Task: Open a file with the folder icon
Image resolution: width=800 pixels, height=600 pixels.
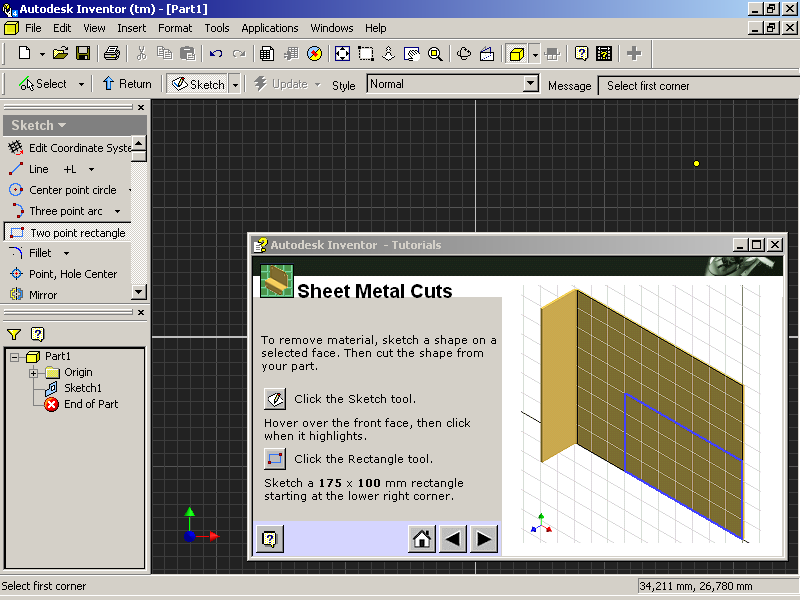Action: point(60,53)
